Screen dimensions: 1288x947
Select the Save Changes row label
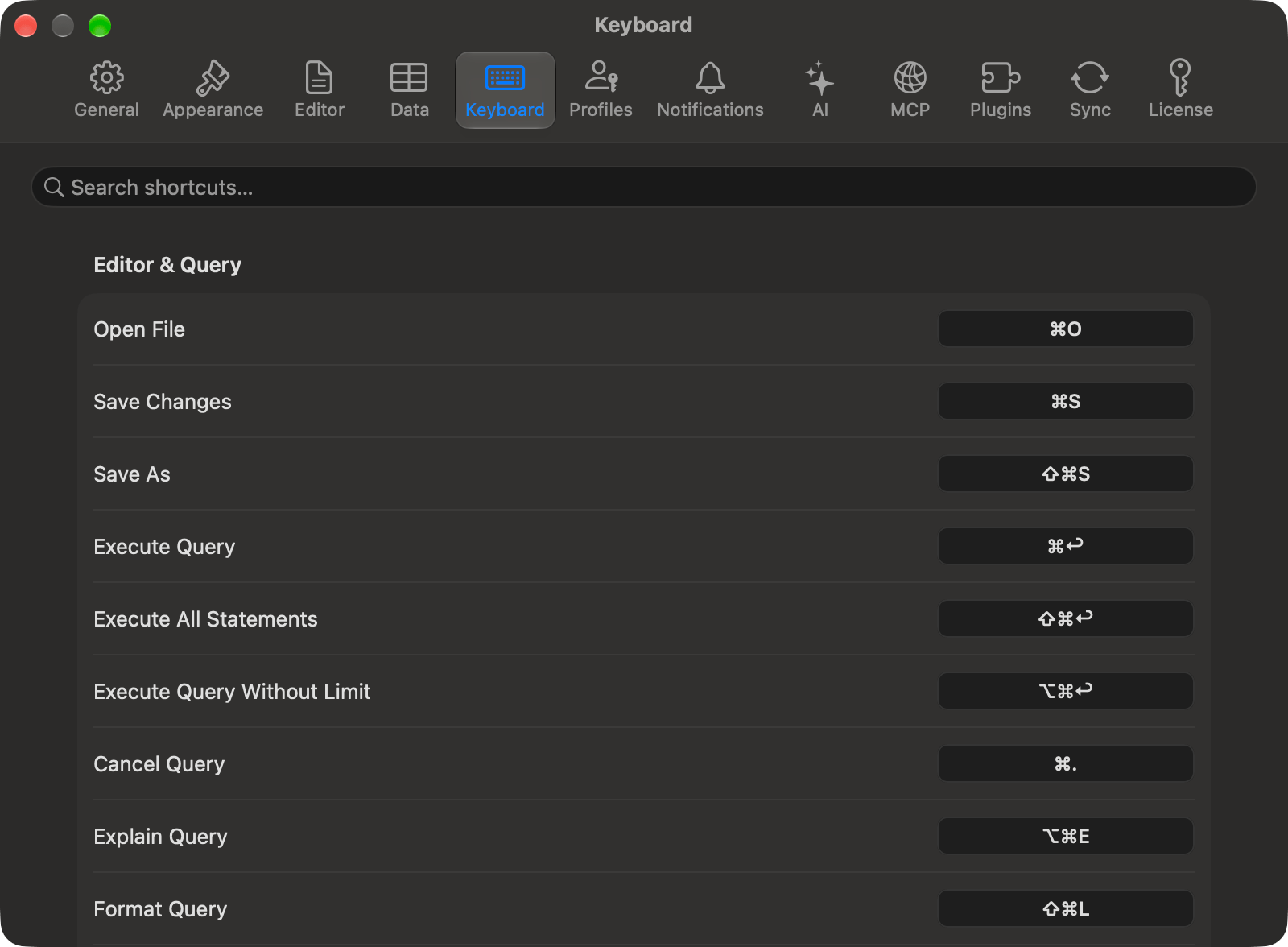163,402
